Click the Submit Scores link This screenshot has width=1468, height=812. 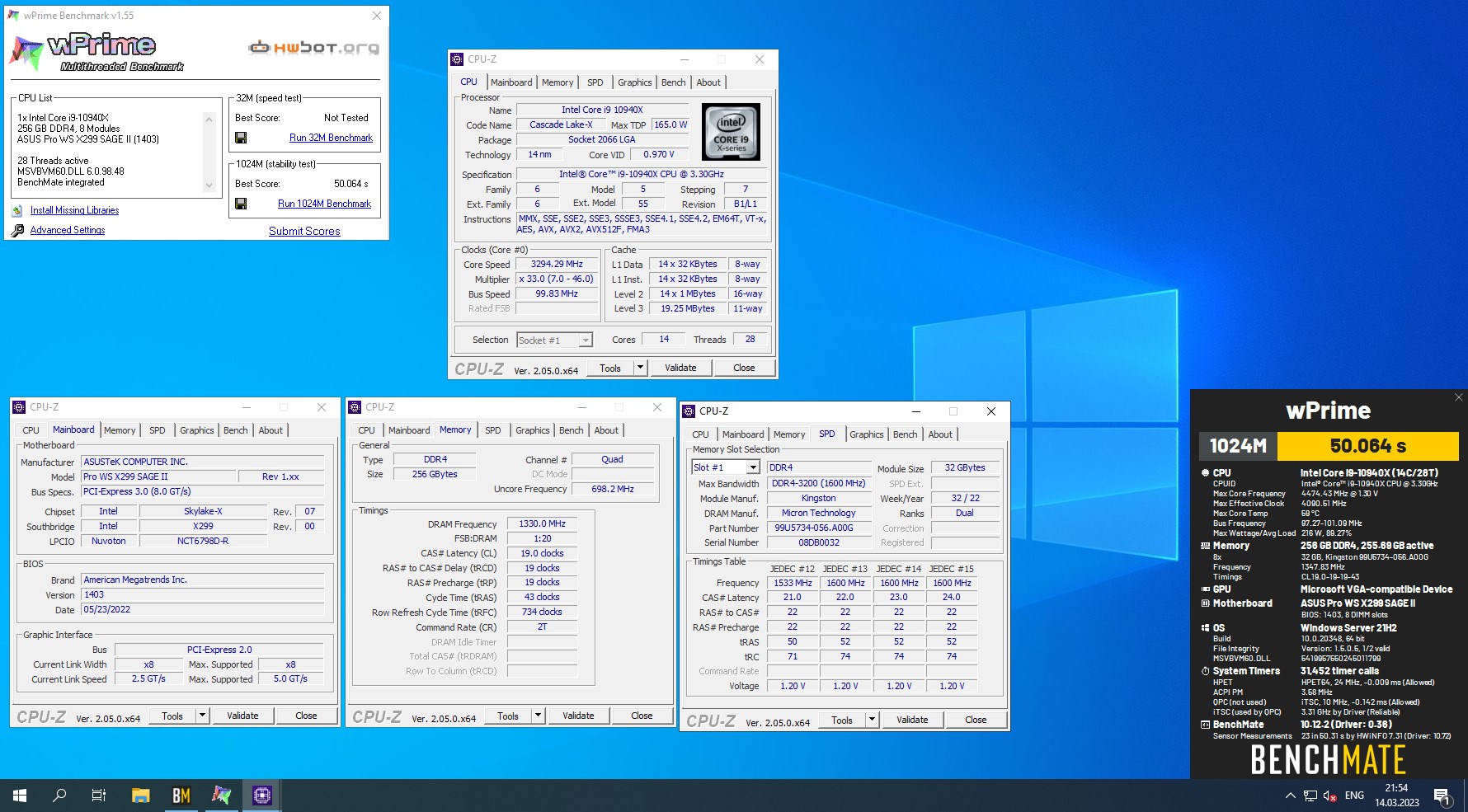(x=304, y=232)
